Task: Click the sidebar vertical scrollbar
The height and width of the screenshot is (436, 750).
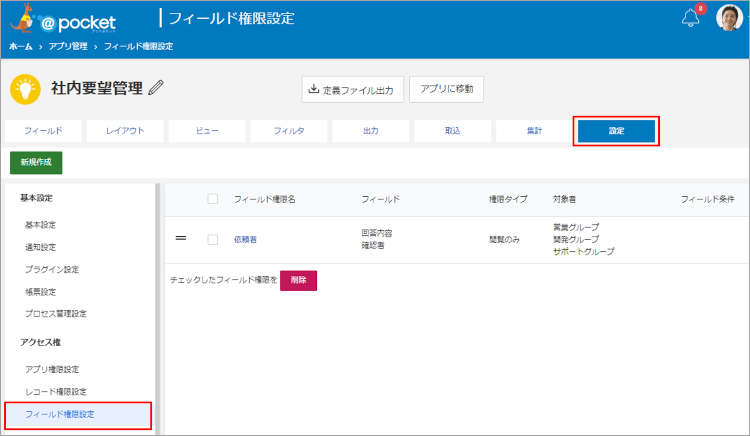Action: coord(157,308)
